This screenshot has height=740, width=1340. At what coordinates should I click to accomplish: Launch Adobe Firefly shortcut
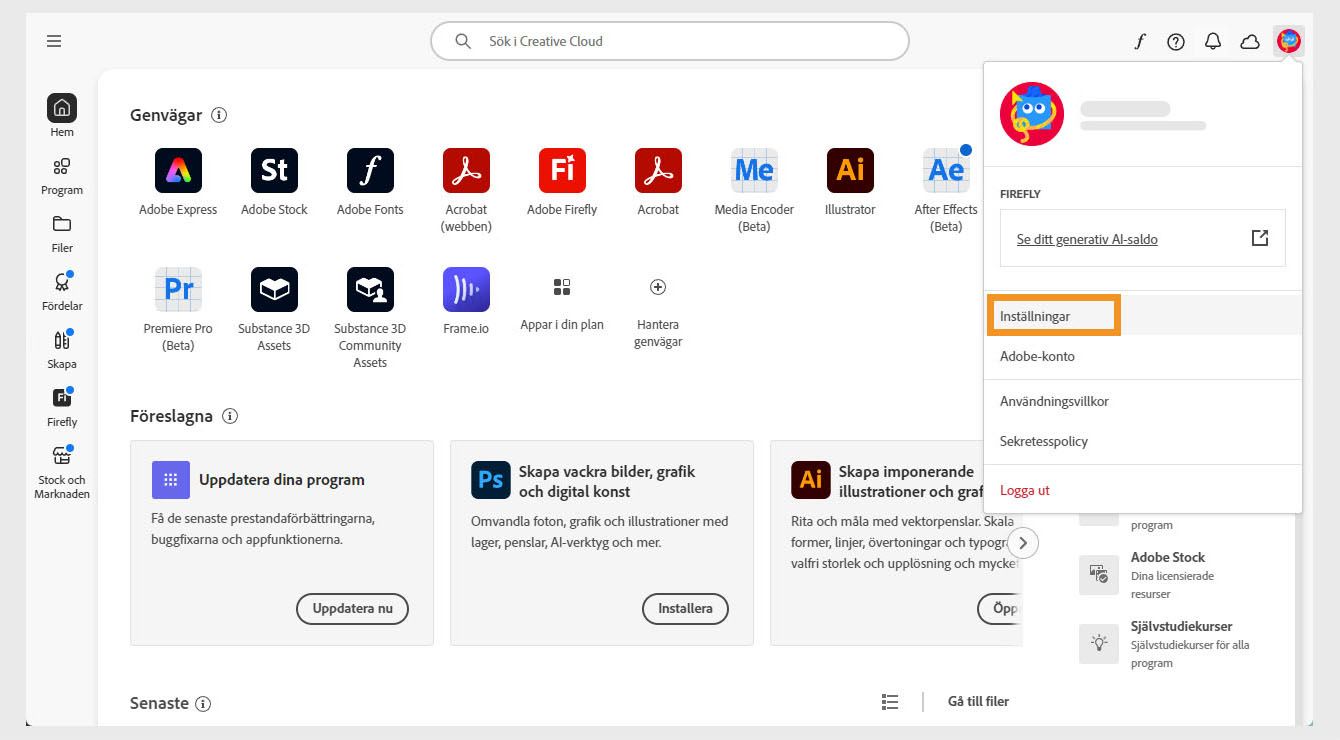[562, 171]
